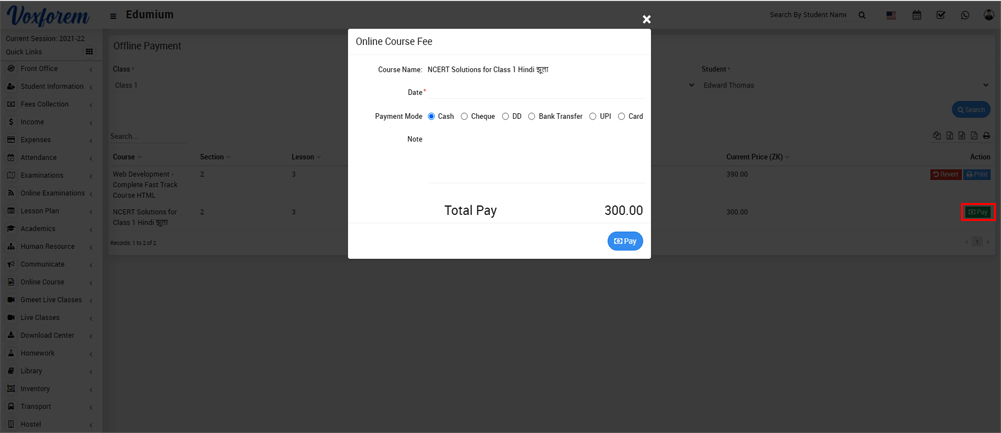Click the blue Pay button in dialog
This screenshot has height=433, width=1001.
pyautogui.click(x=625, y=241)
